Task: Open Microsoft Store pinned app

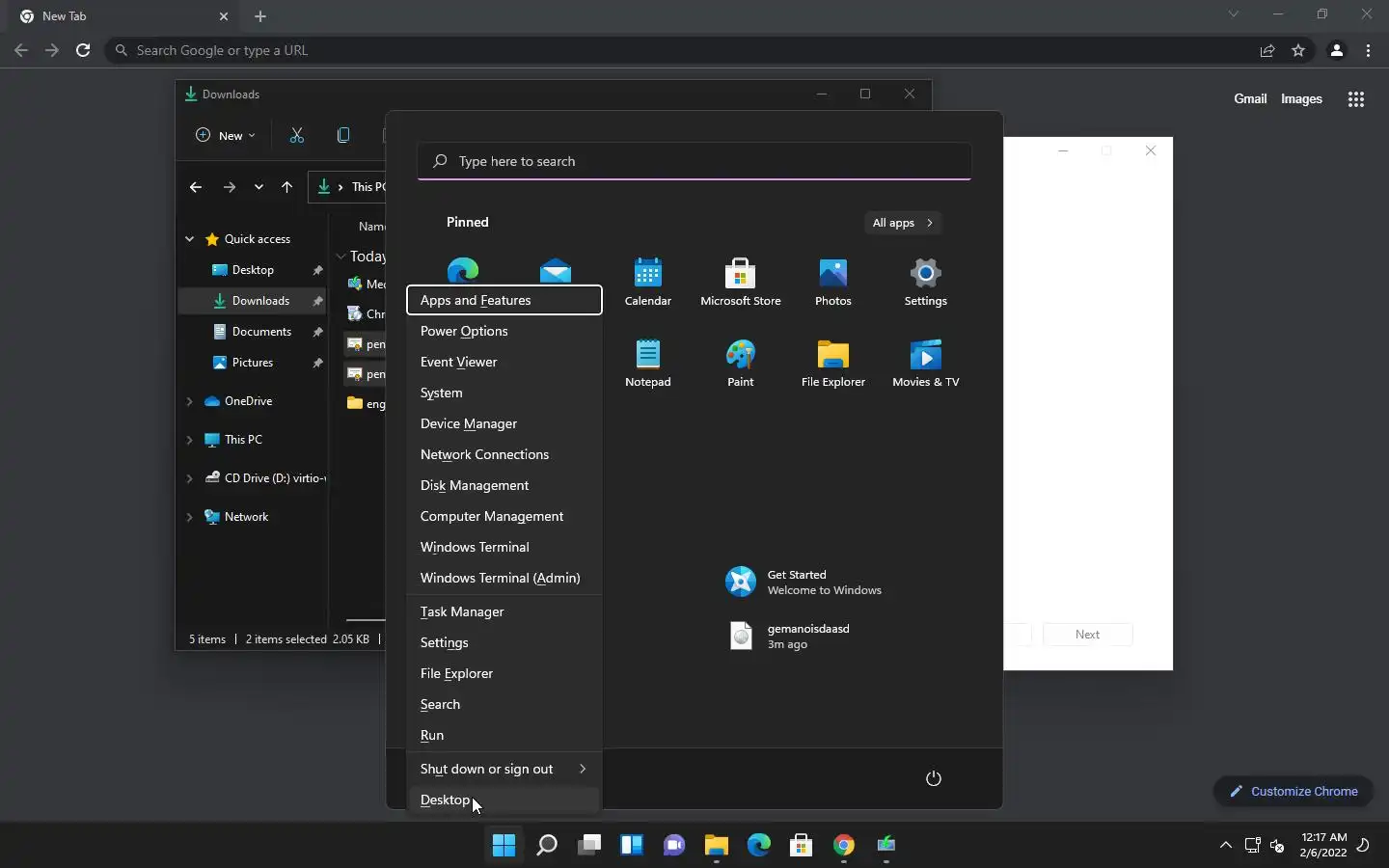Action: [741, 282]
